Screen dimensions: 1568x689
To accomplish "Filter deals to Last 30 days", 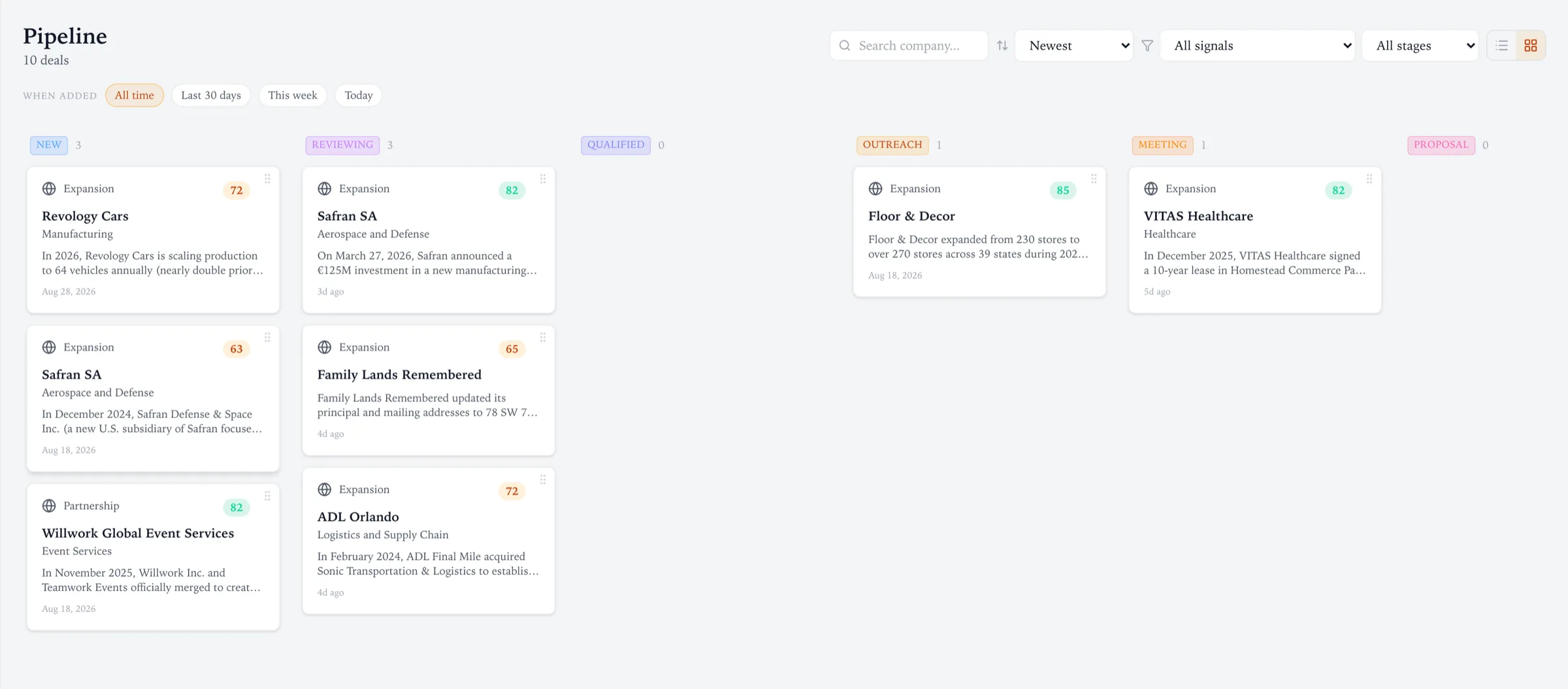I will 211,95.
